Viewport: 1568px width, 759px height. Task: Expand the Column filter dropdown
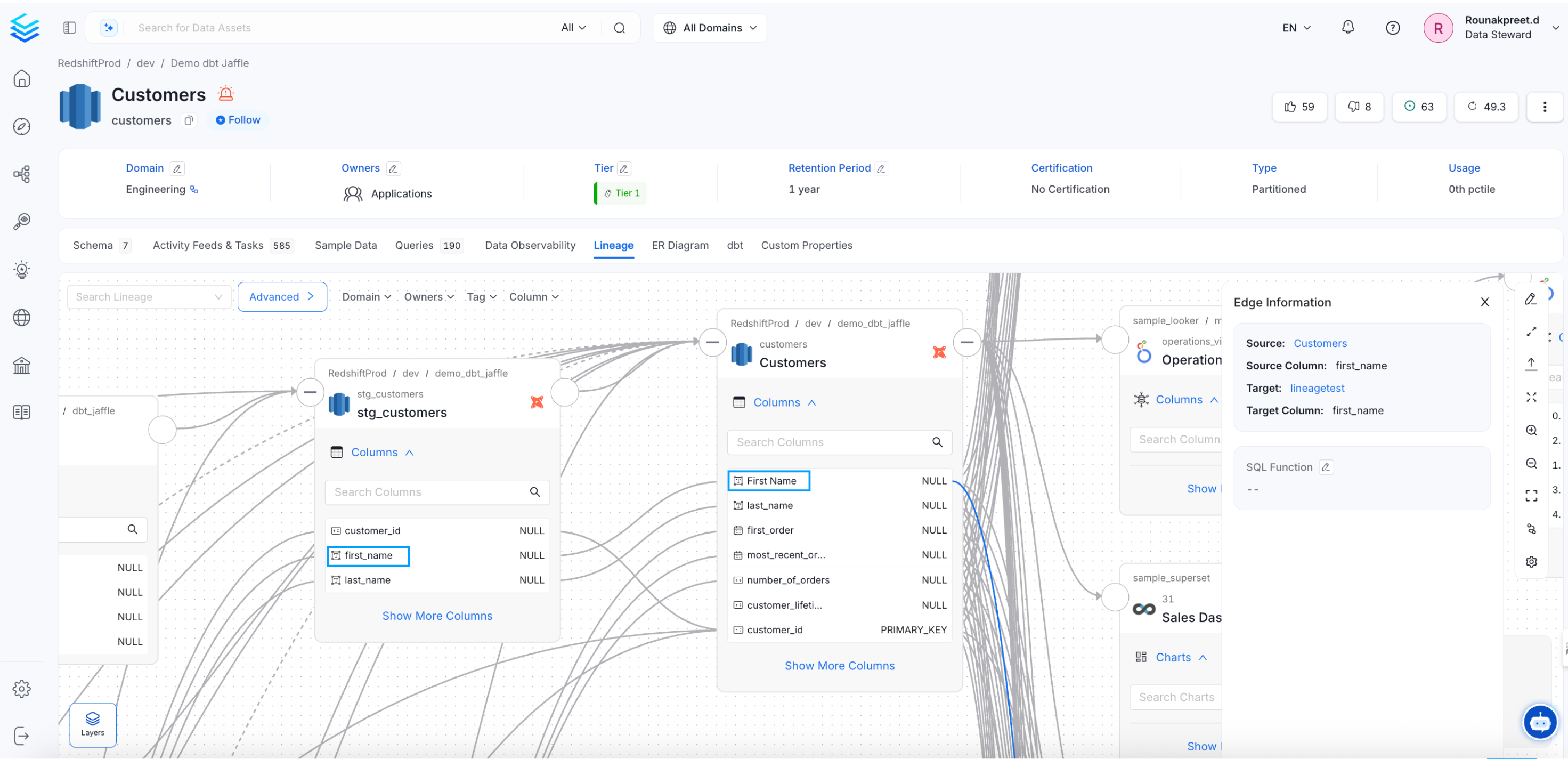click(533, 297)
